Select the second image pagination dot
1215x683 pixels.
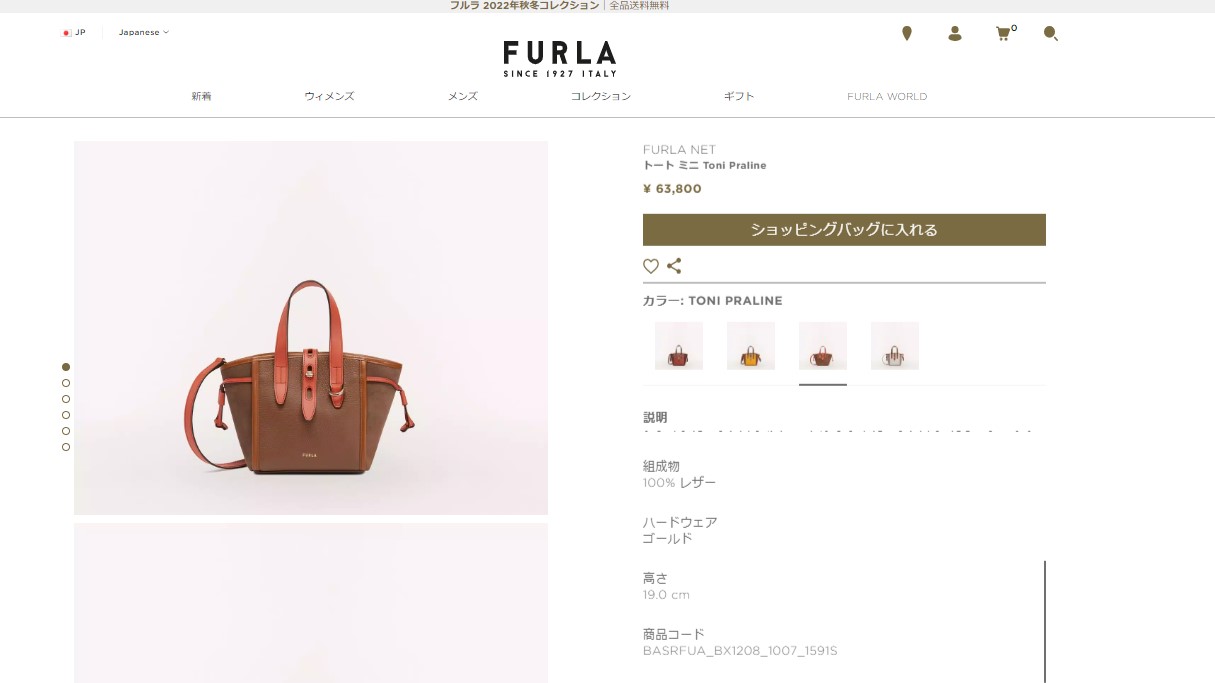[66, 383]
